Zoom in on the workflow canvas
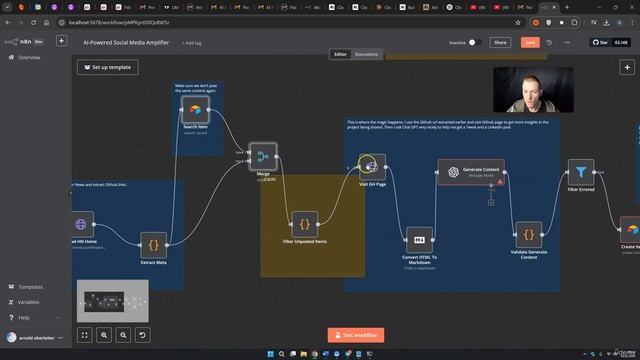Viewport: 640px width, 360px height. (104, 335)
